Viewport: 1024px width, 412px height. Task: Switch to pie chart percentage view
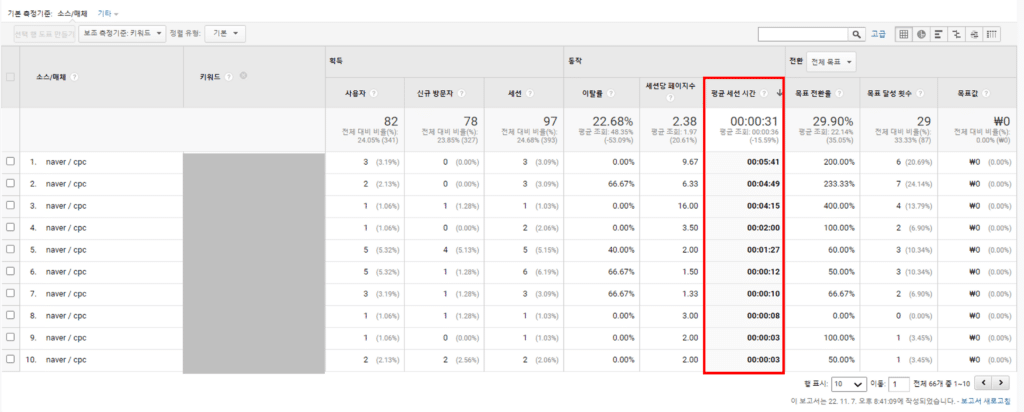(x=921, y=34)
